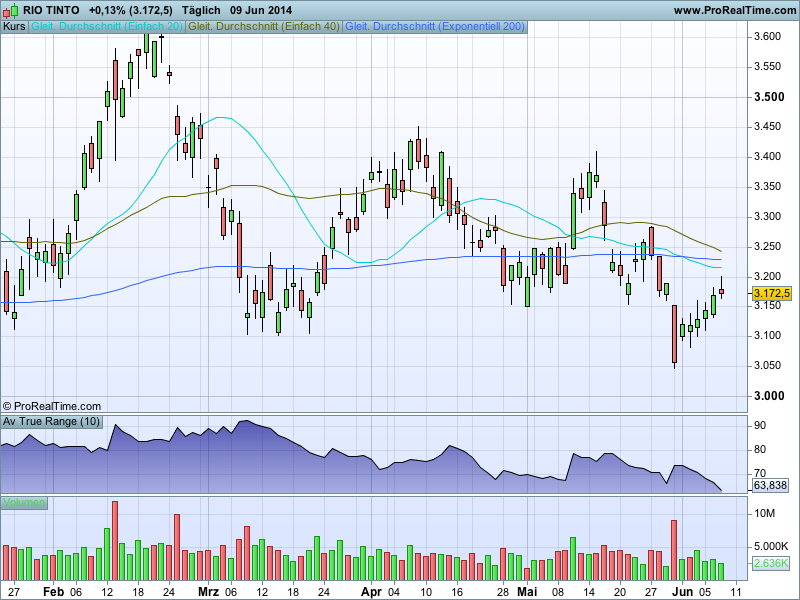Viewport: 800px width, 600px height.
Task: Click the yellow 3.172,5 price tag
Action: coord(771,293)
